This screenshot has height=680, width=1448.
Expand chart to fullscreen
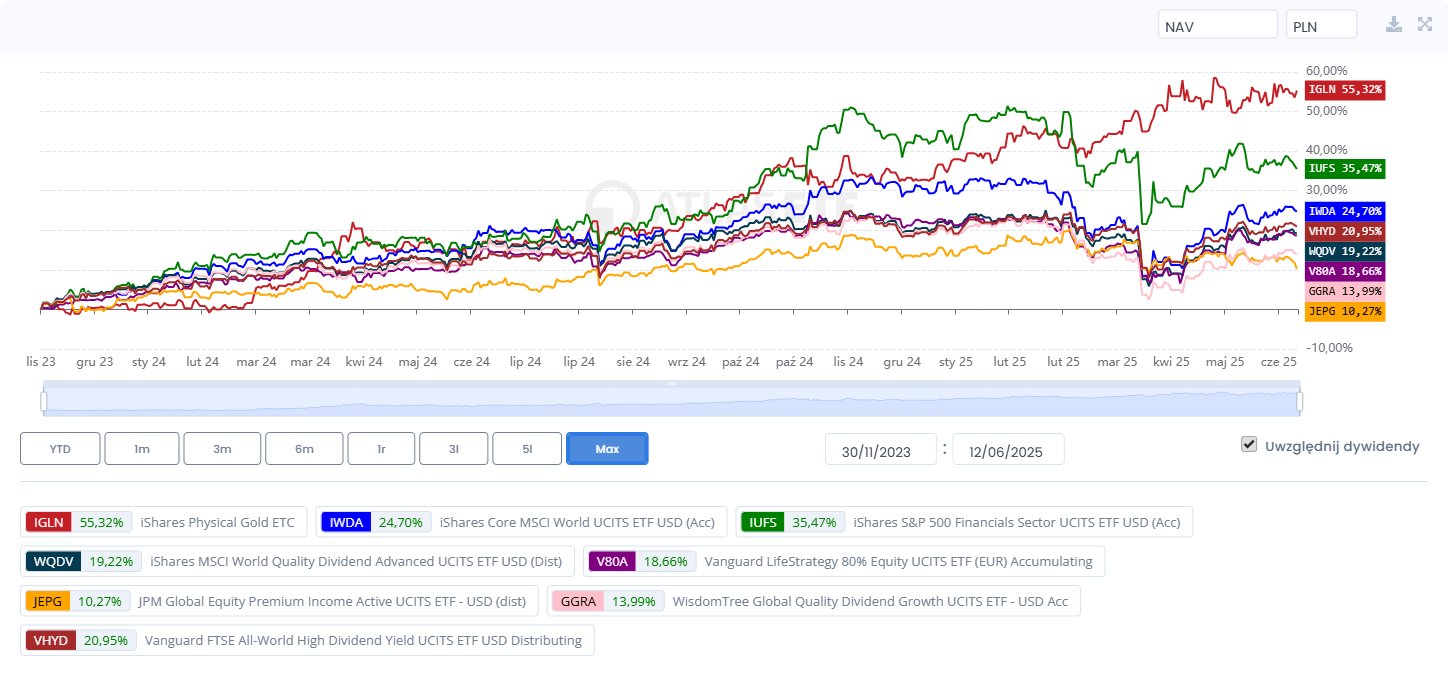pos(1425,24)
